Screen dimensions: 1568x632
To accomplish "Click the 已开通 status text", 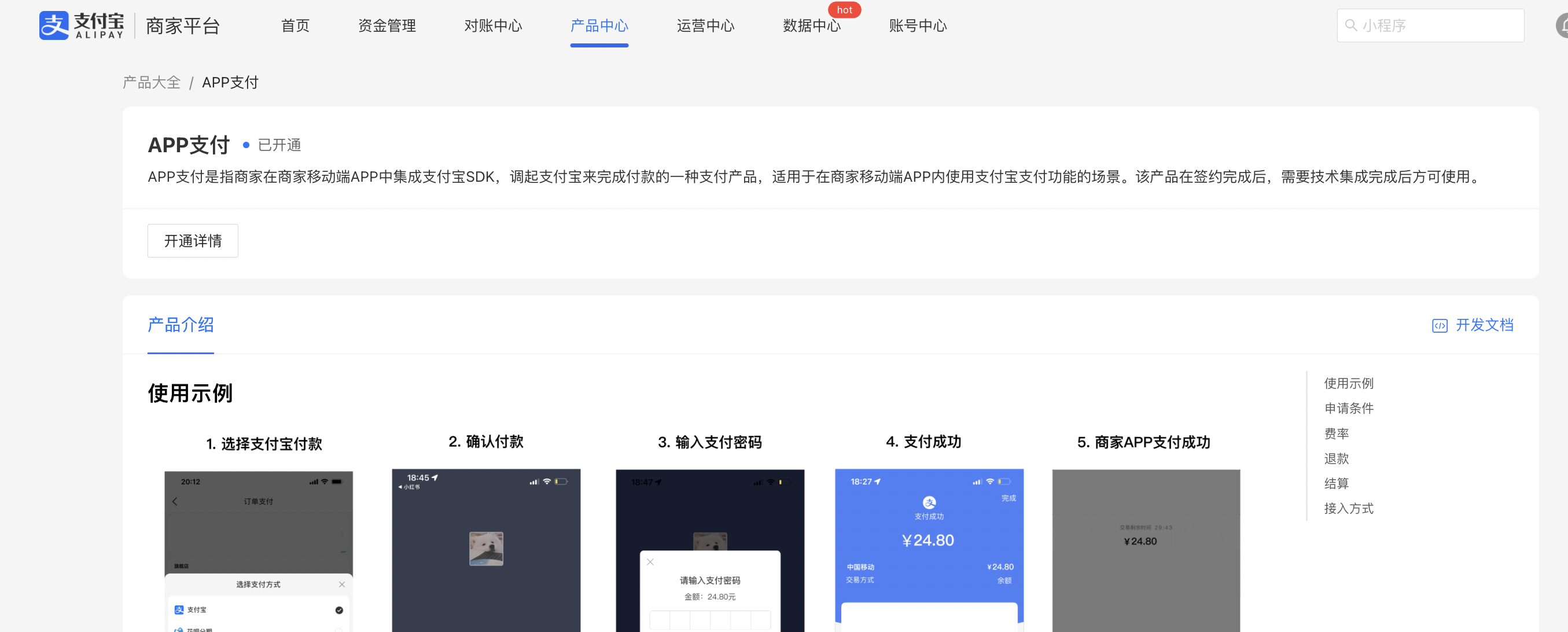I will point(279,145).
